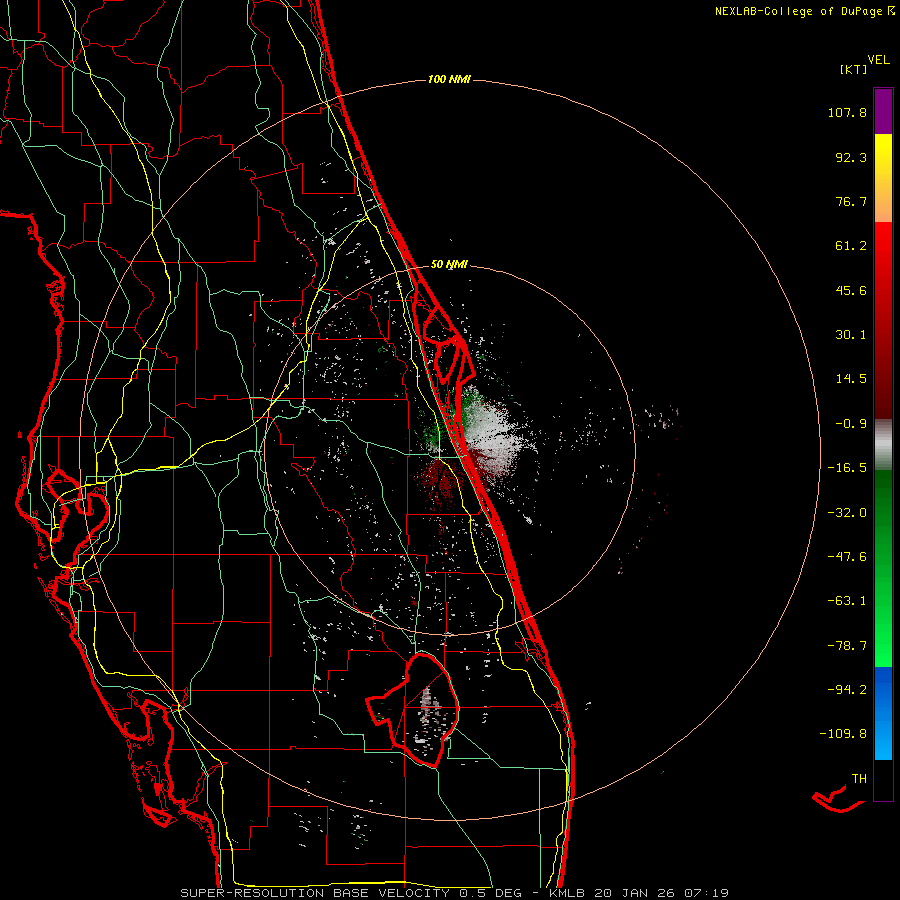
Task: Click the -78.7 legend value
Action: tap(847, 646)
